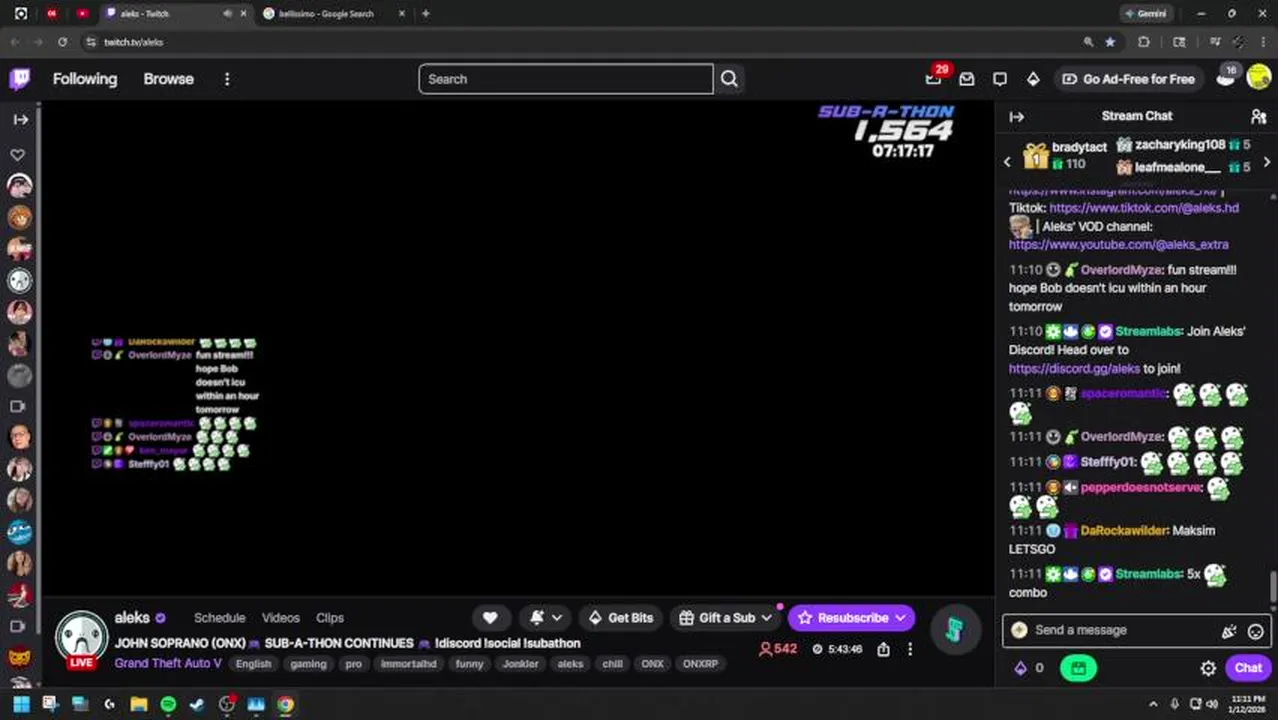Open the Following page

[x=85, y=79]
